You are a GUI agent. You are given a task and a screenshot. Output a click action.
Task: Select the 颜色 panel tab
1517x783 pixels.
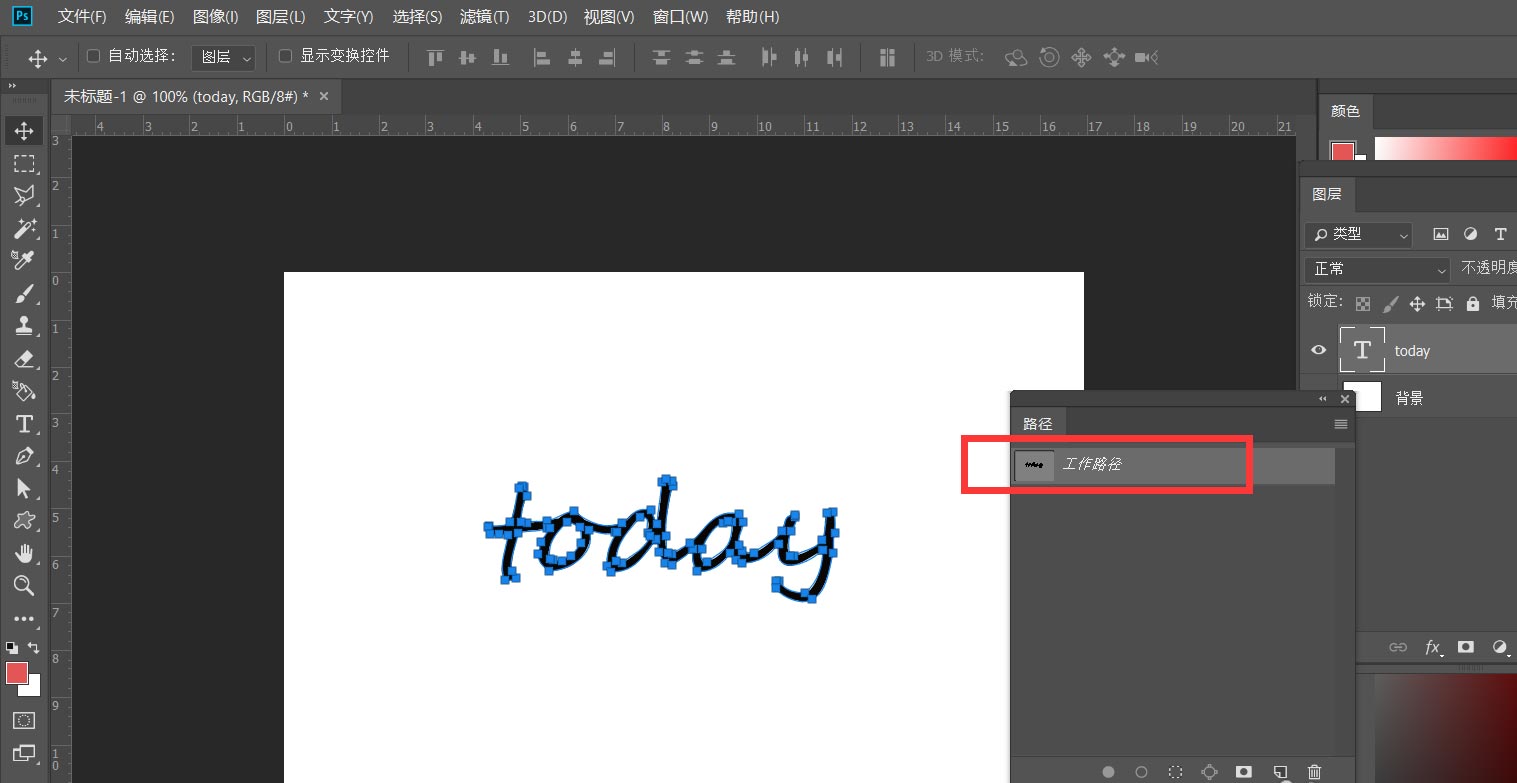pyautogui.click(x=1345, y=112)
